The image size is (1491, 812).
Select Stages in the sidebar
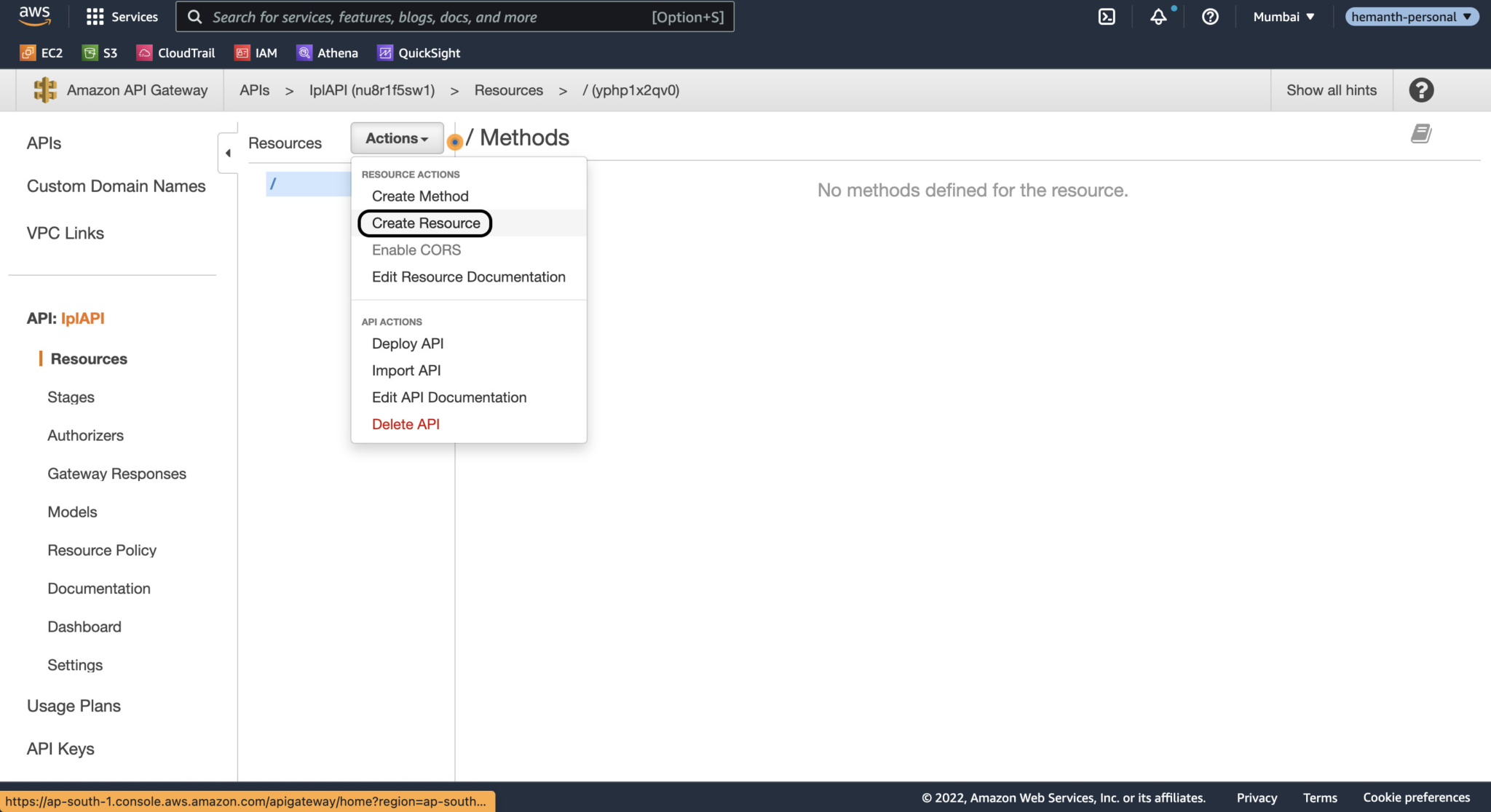(70, 397)
